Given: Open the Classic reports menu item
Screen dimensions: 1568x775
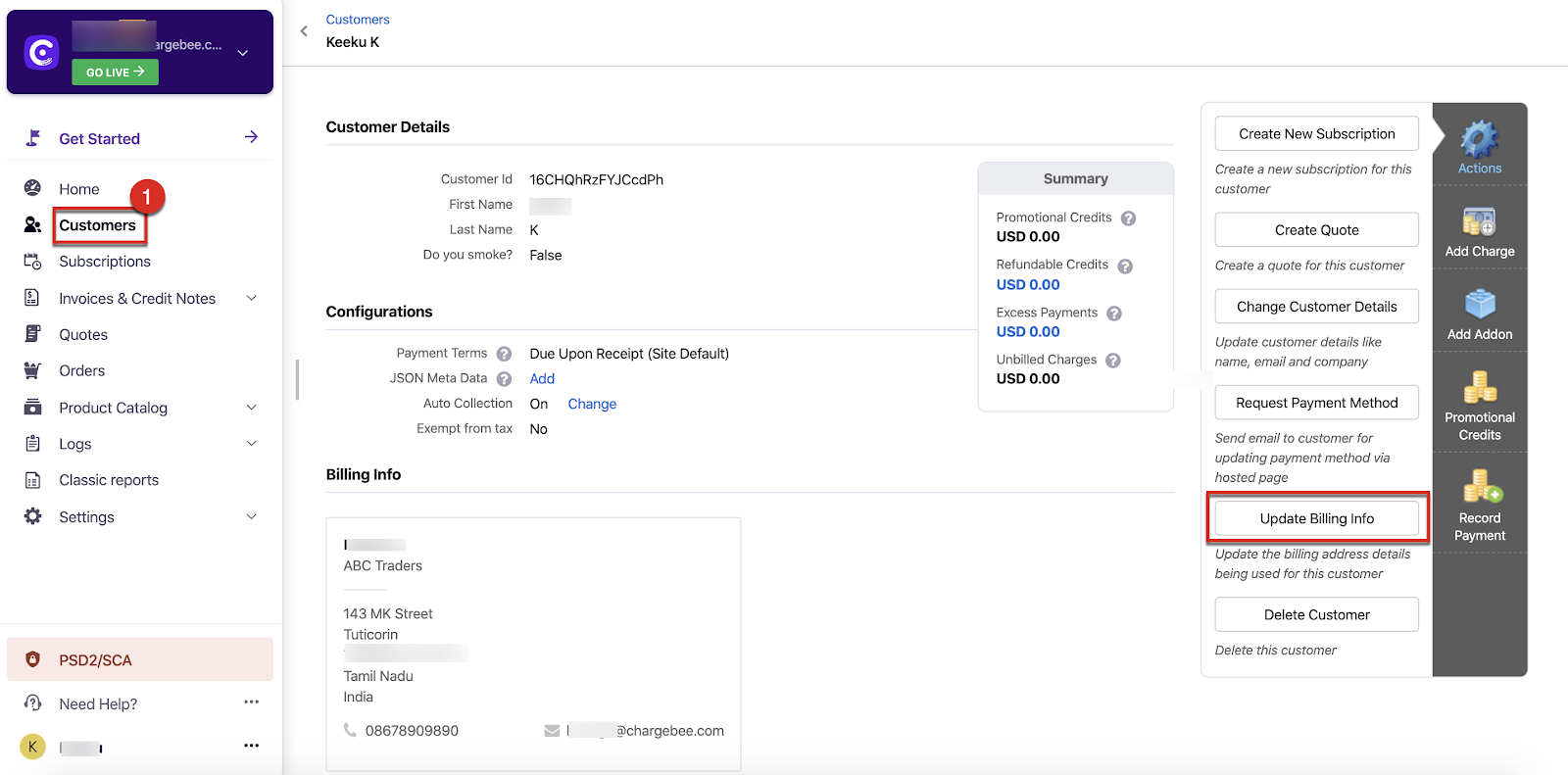Looking at the screenshot, I should tap(109, 480).
